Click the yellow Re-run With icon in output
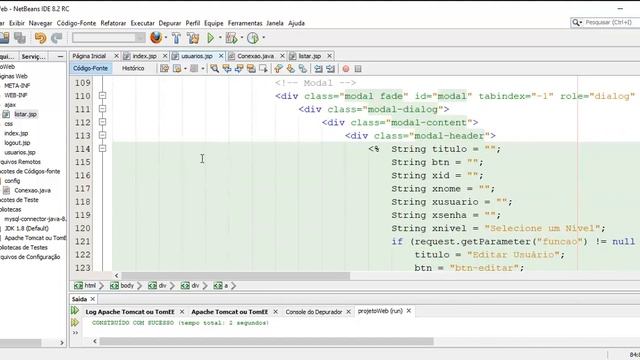 tap(75, 322)
